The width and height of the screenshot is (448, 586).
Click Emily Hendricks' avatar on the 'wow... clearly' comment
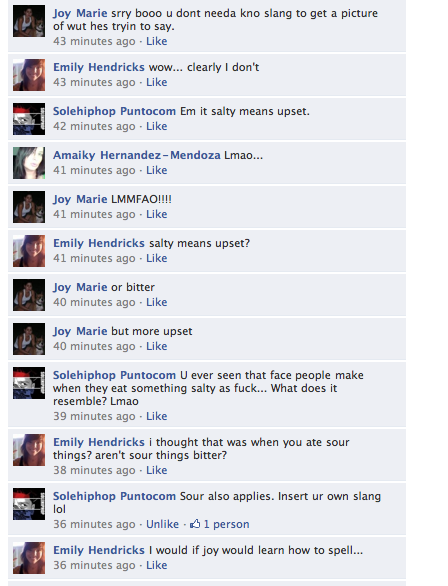point(29,75)
